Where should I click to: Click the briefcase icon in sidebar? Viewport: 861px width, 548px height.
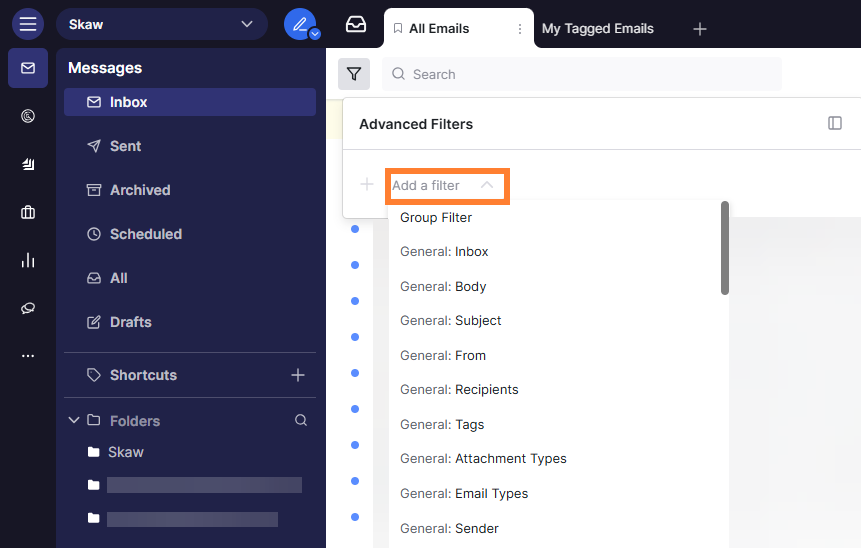28,212
